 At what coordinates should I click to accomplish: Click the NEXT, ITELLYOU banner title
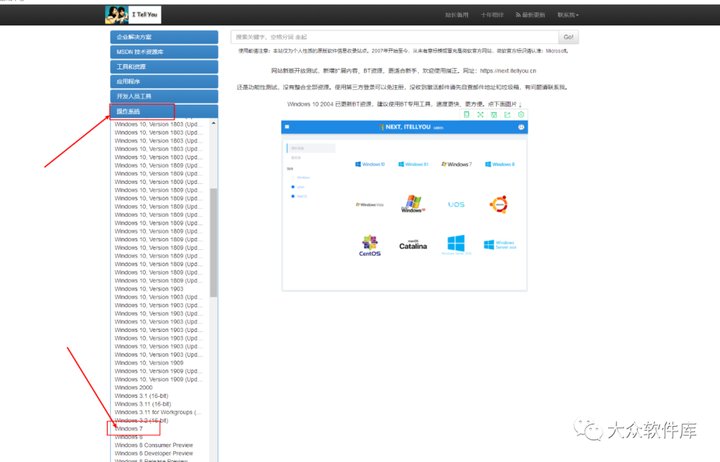point(408,127)
